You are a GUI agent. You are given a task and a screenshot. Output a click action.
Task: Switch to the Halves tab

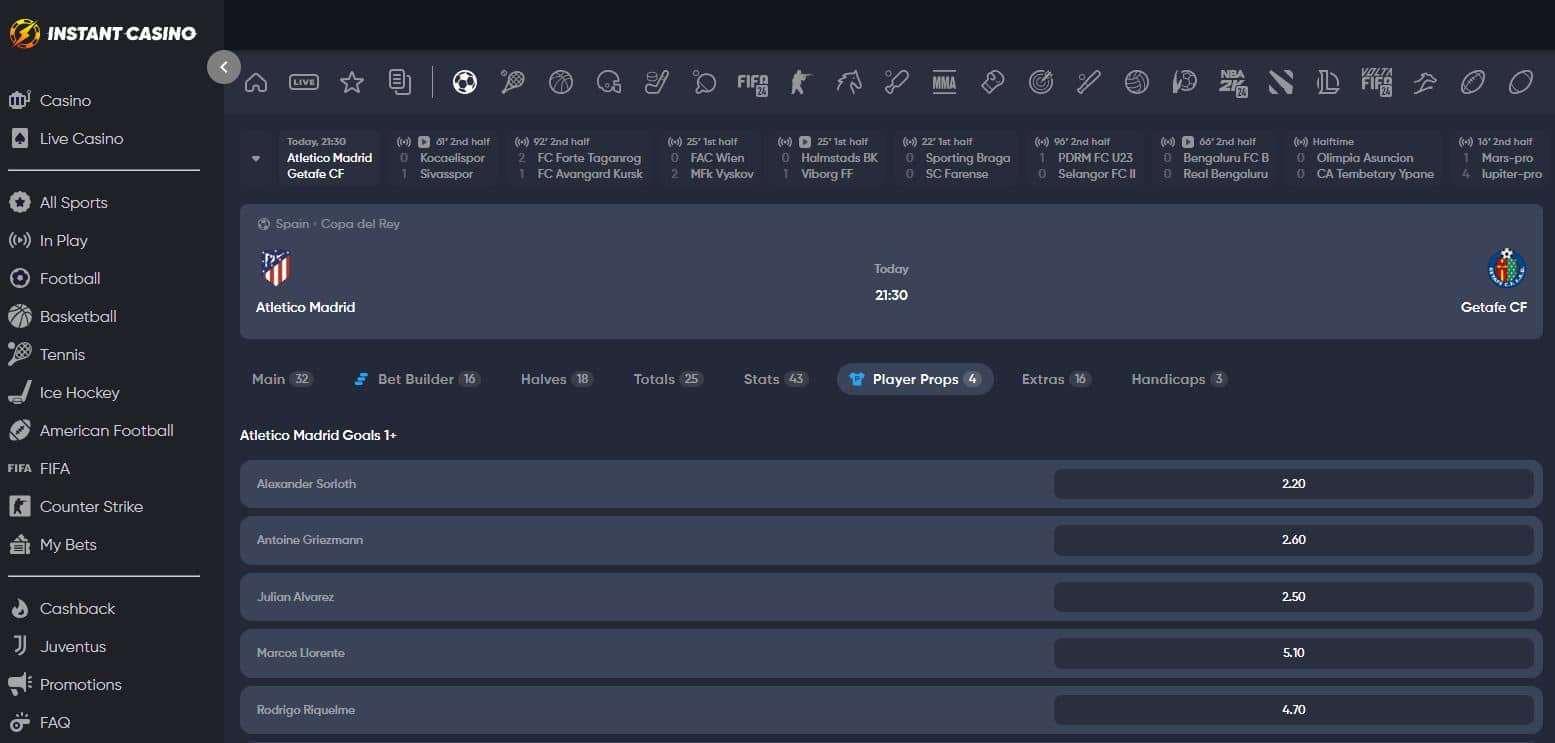[x=556, y=379]
